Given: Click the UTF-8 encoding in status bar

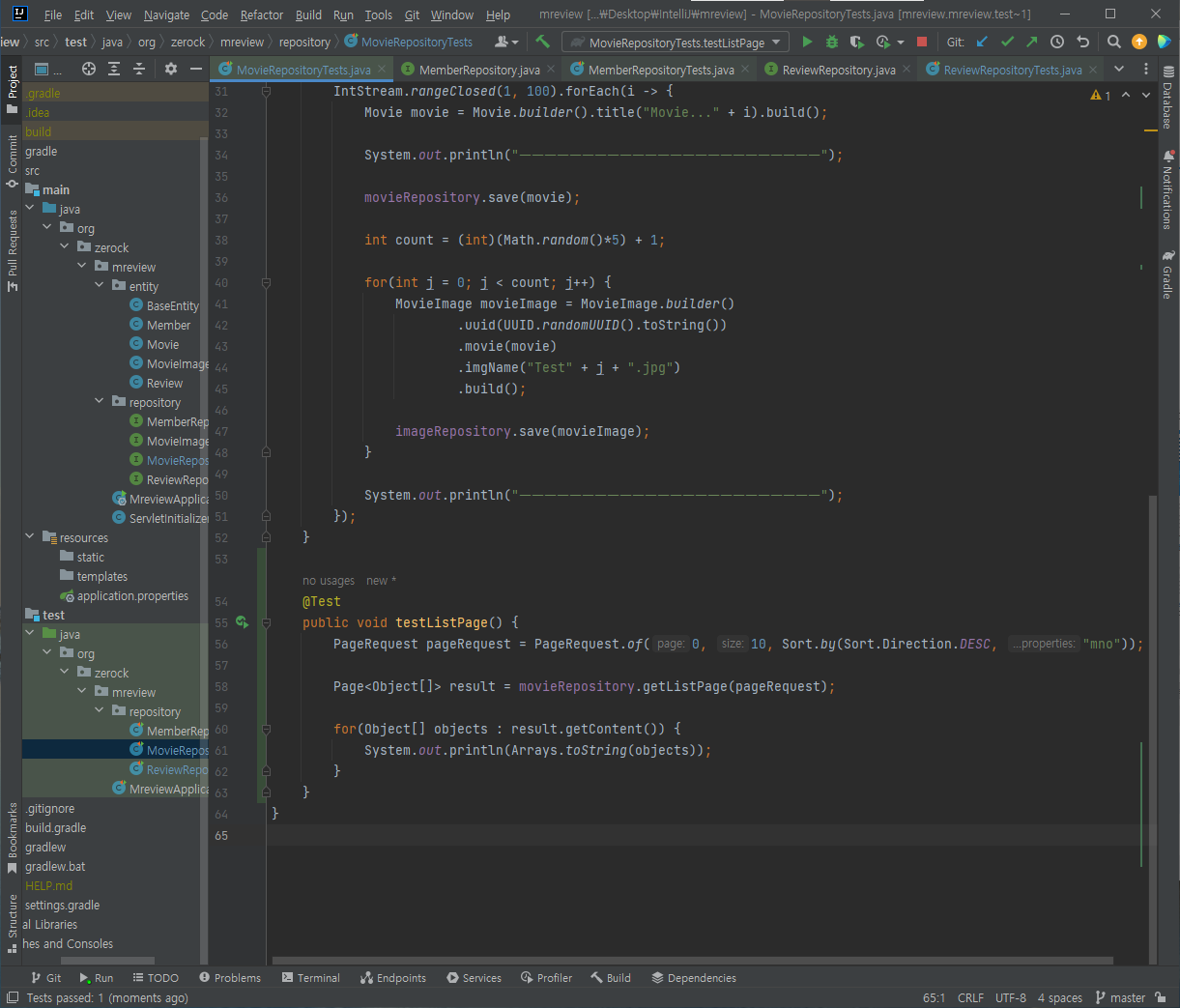Looking at the screenshot, I should click(x=1010, y=997).
